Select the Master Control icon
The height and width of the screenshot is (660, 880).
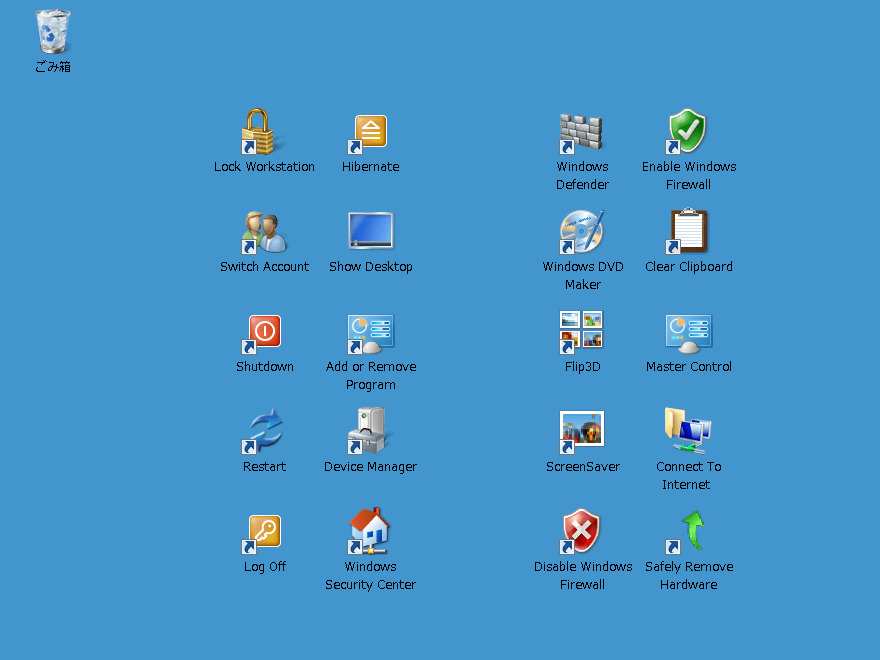(x=689, y=334)
